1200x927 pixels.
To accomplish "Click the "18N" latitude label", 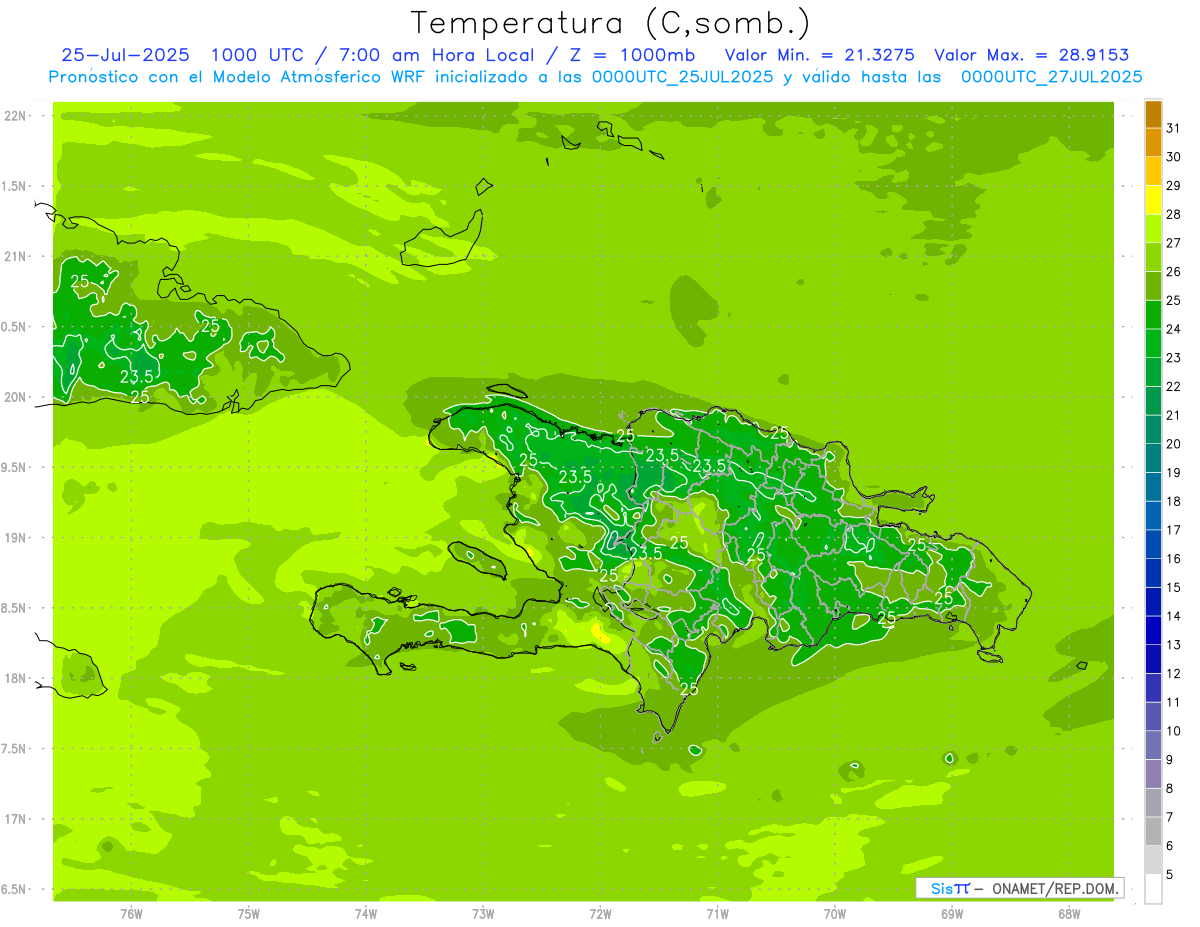I will coord(16,678).
